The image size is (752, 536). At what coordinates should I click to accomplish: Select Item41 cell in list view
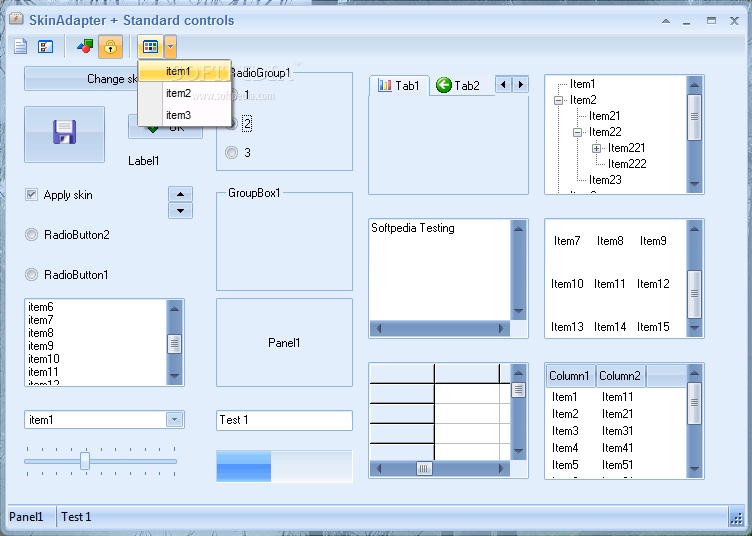[617, 448]
